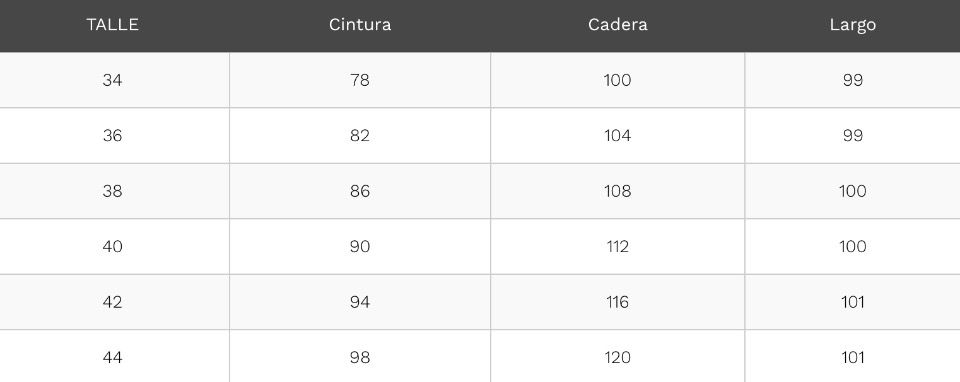Click size 34 in TALLE column
This screenshot has width=960, height=382.
click(113, 80)
